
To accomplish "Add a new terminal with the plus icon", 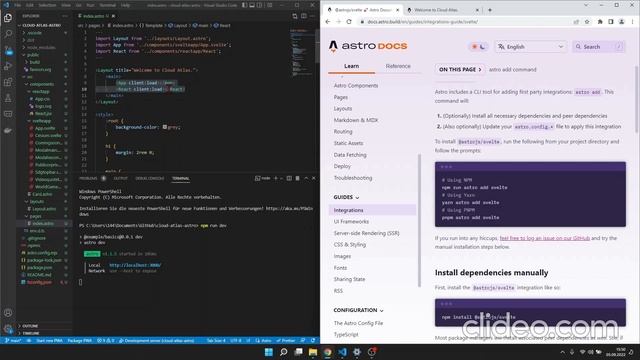I will click(276, 178).
